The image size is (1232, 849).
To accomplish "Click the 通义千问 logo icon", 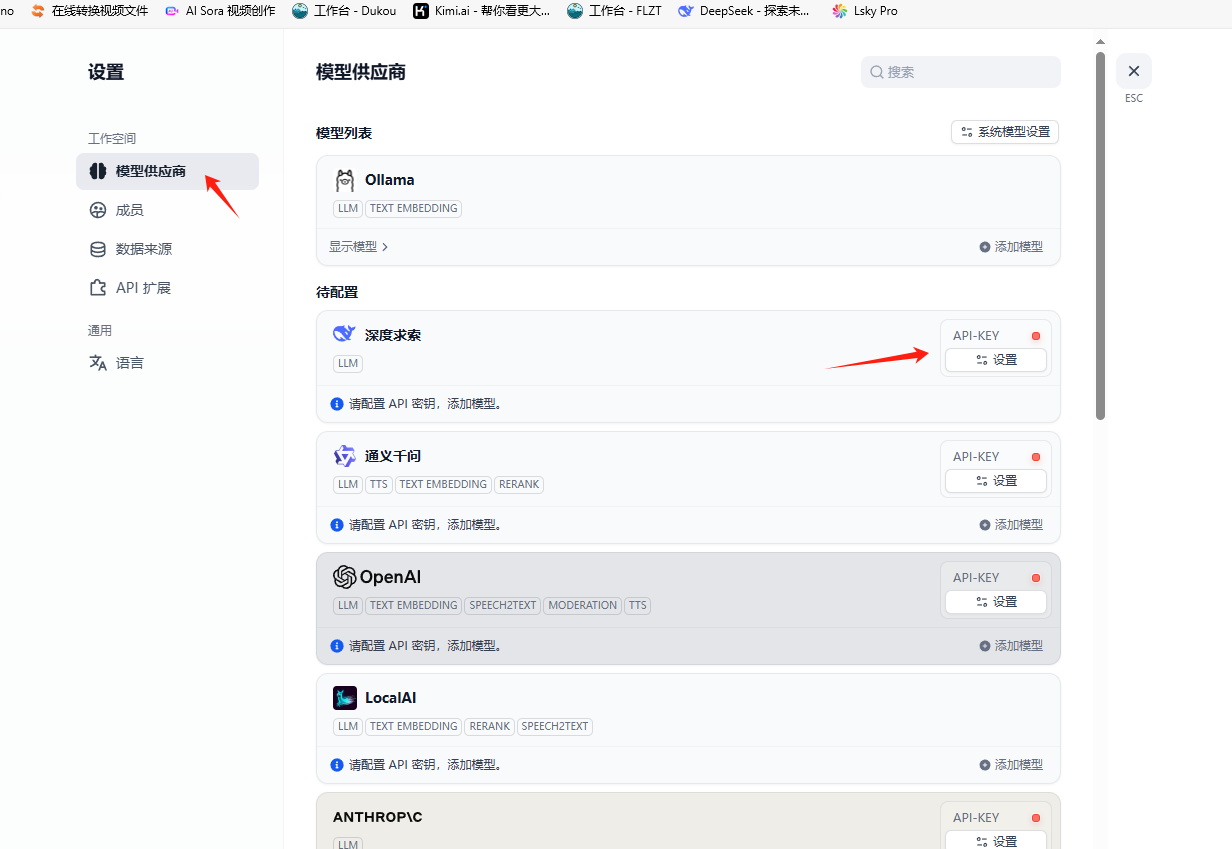I will pos(345,456).
